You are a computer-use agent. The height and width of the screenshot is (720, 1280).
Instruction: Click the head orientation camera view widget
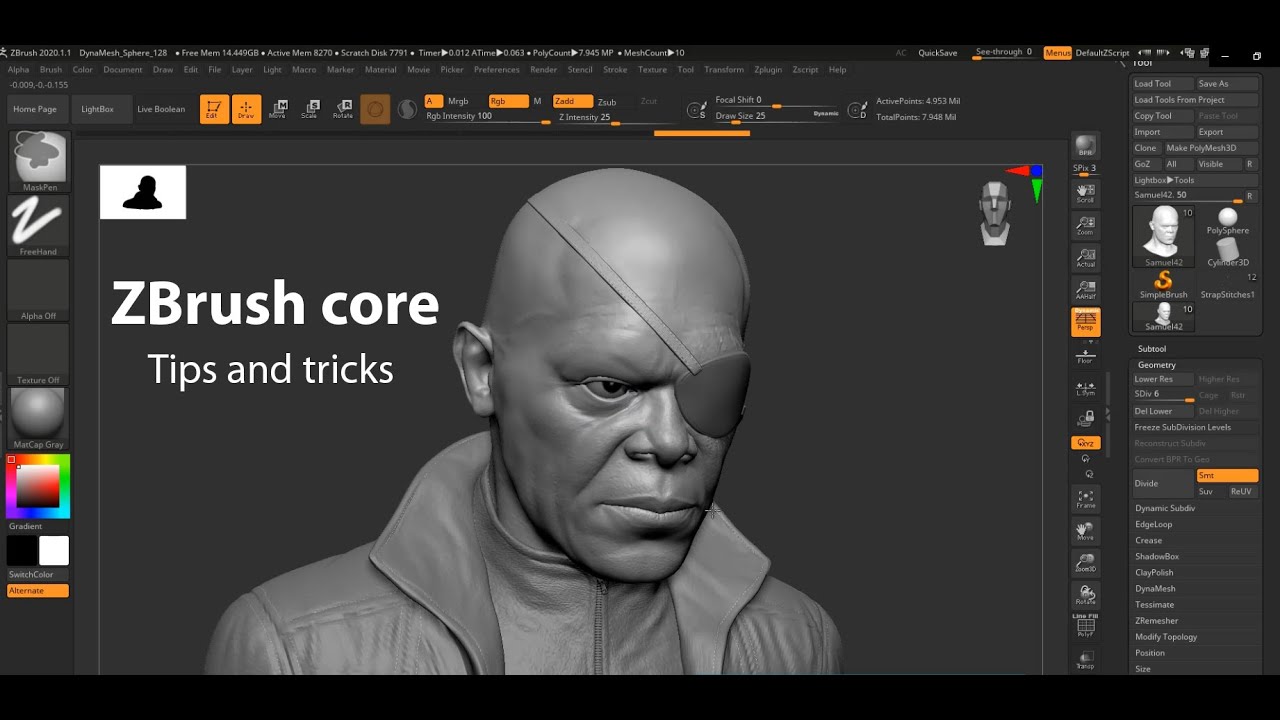click(995, 213)
